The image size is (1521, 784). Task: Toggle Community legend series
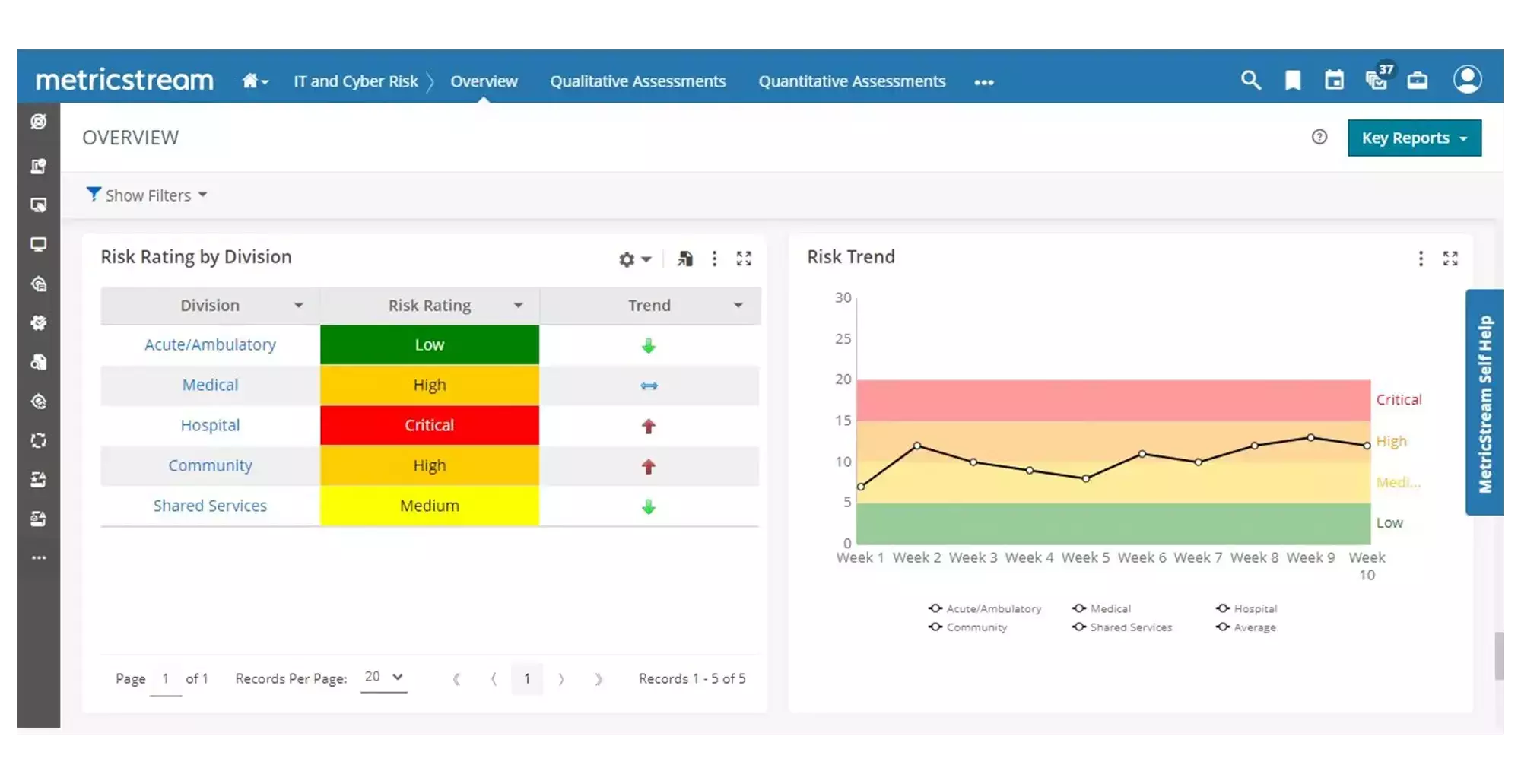(x=967, y=627)
